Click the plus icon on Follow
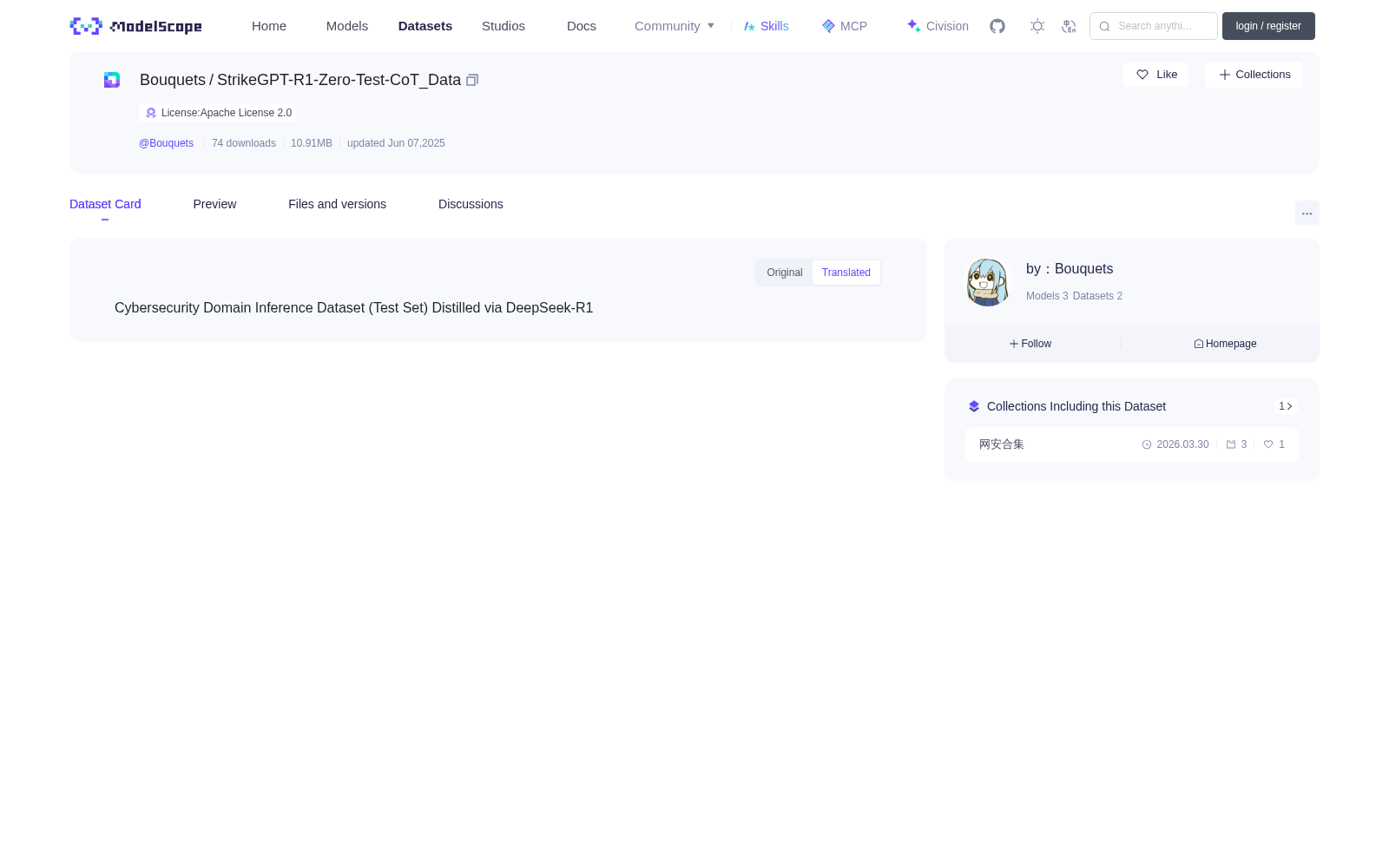1389x868 pixels. (1014, 344)
